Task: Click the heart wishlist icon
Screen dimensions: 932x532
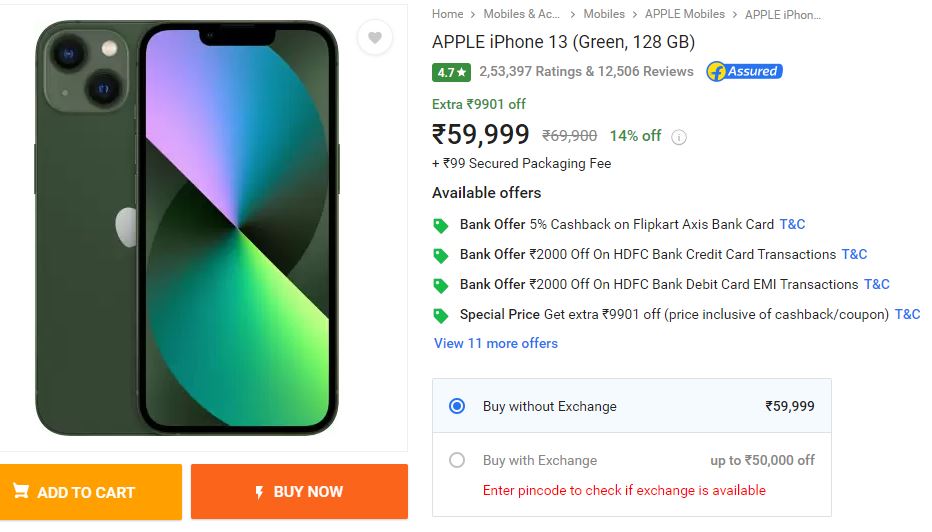Action: click(375, 38)
